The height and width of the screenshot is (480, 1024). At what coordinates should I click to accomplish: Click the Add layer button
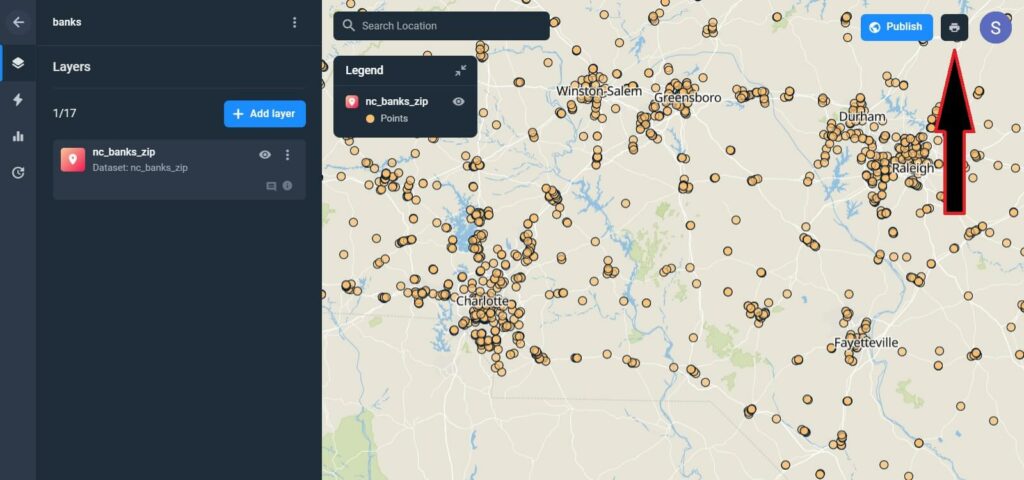point(264,114)
